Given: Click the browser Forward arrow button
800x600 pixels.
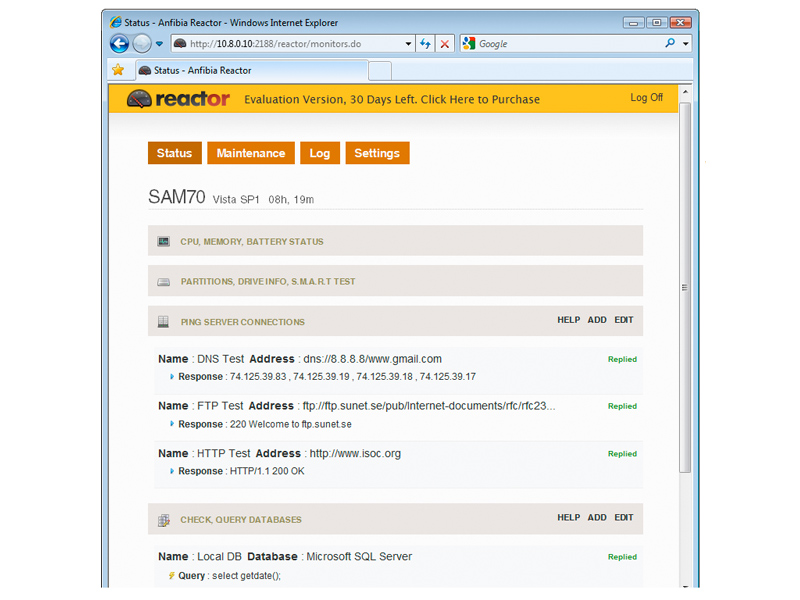Looking at the screenshot, I should [x=142, y=44].
